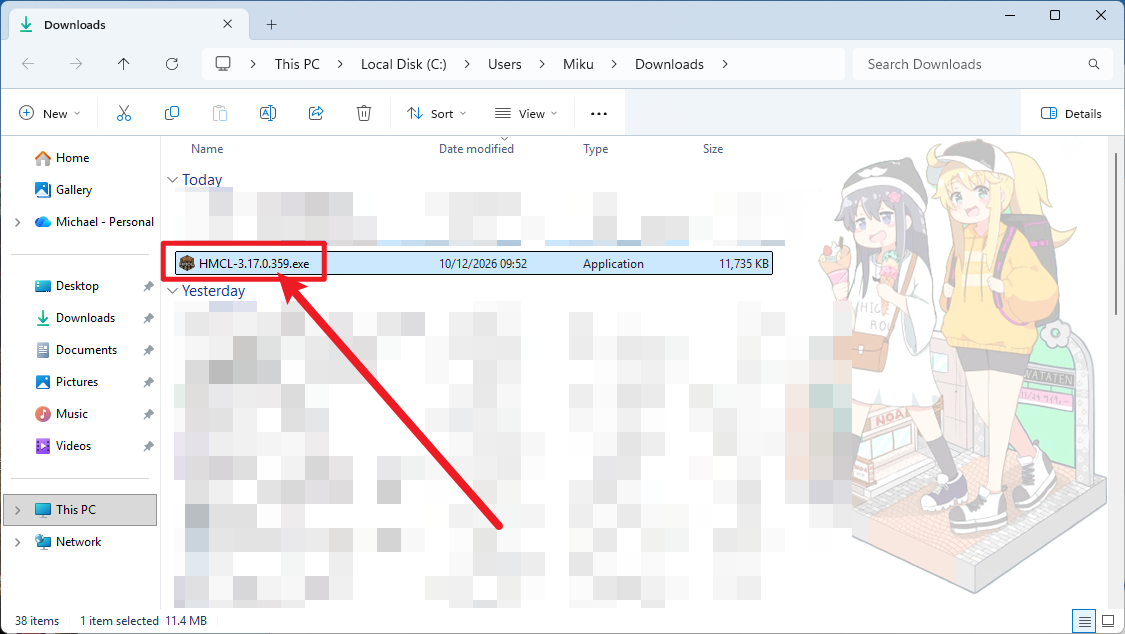
Task: Open the New dropdown menu
Action: tap(50, 113)
